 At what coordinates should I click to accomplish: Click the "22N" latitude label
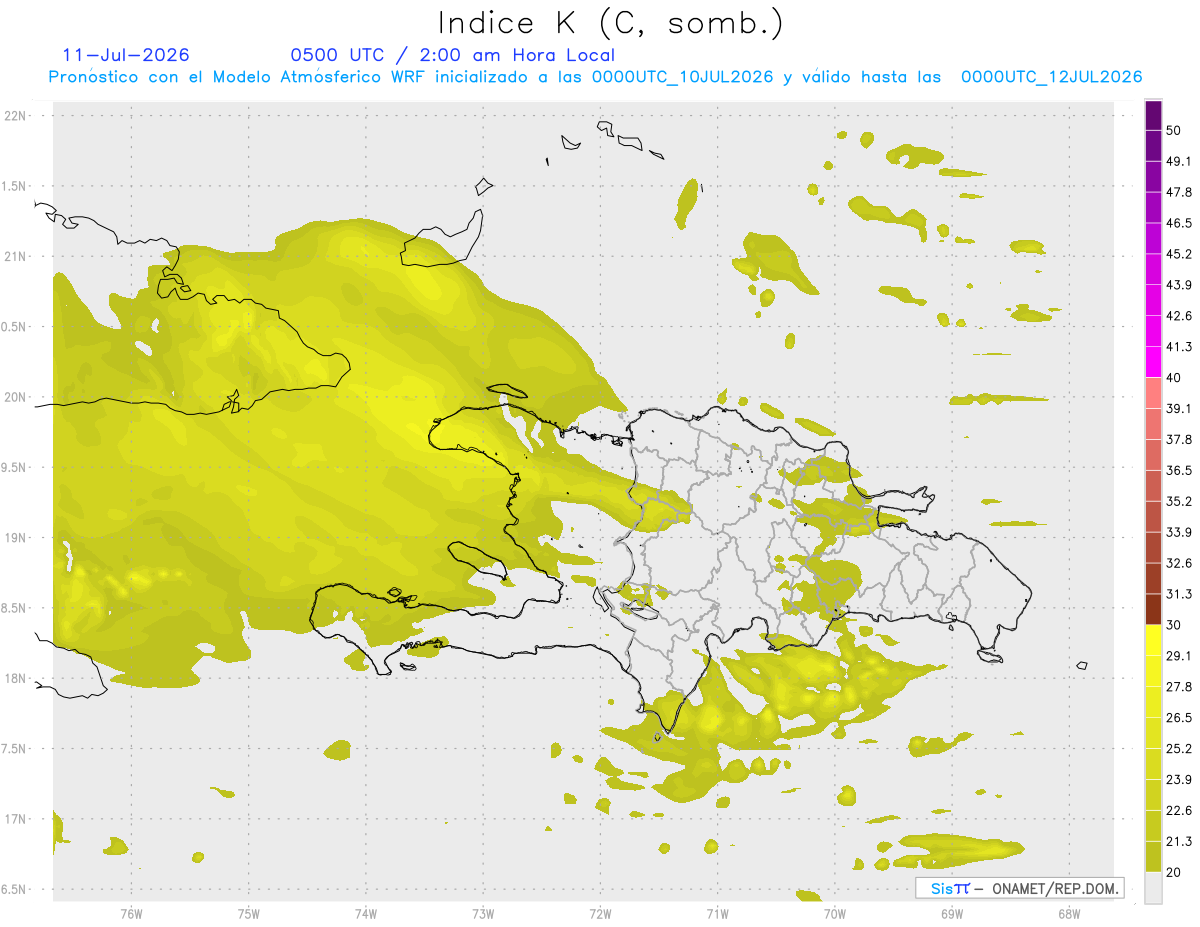[x=17, y=115]
